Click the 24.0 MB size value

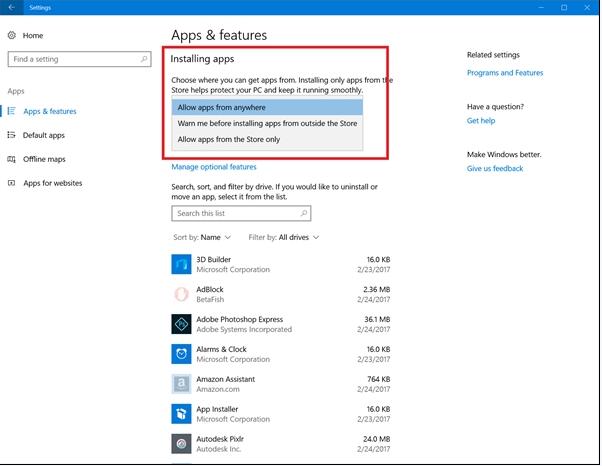click(377, 439)
